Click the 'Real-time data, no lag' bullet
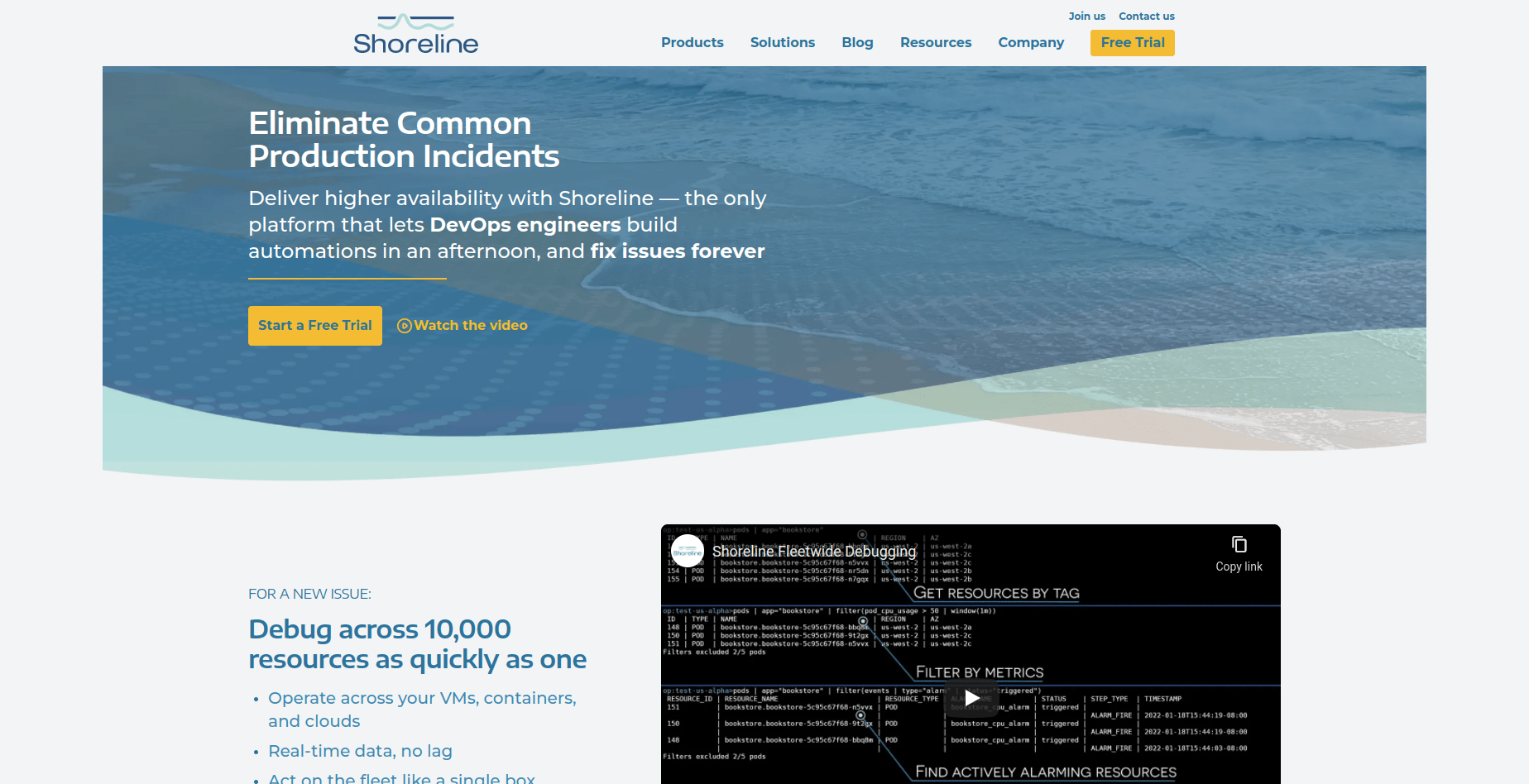1529x784 pixels. point(360,751)
